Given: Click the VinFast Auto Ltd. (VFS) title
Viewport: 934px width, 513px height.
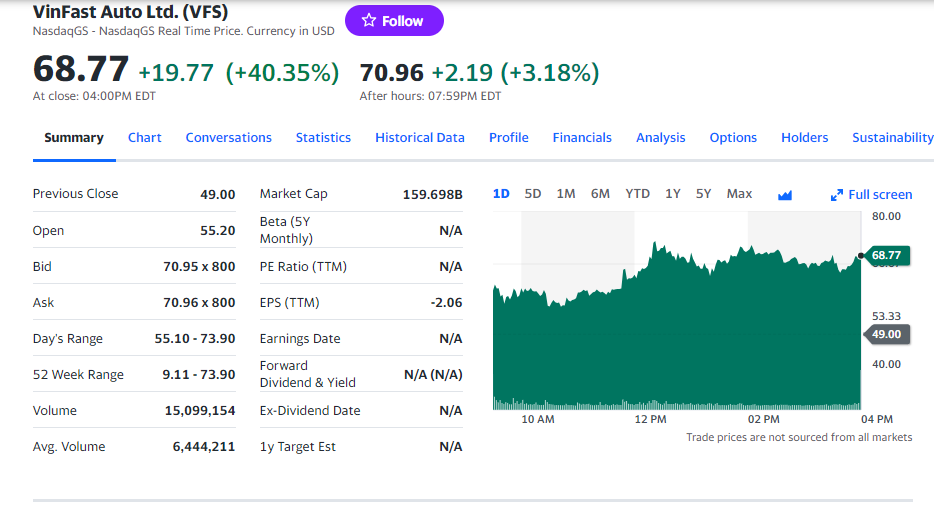Looking at the screenshot, I should click(130, 11).
